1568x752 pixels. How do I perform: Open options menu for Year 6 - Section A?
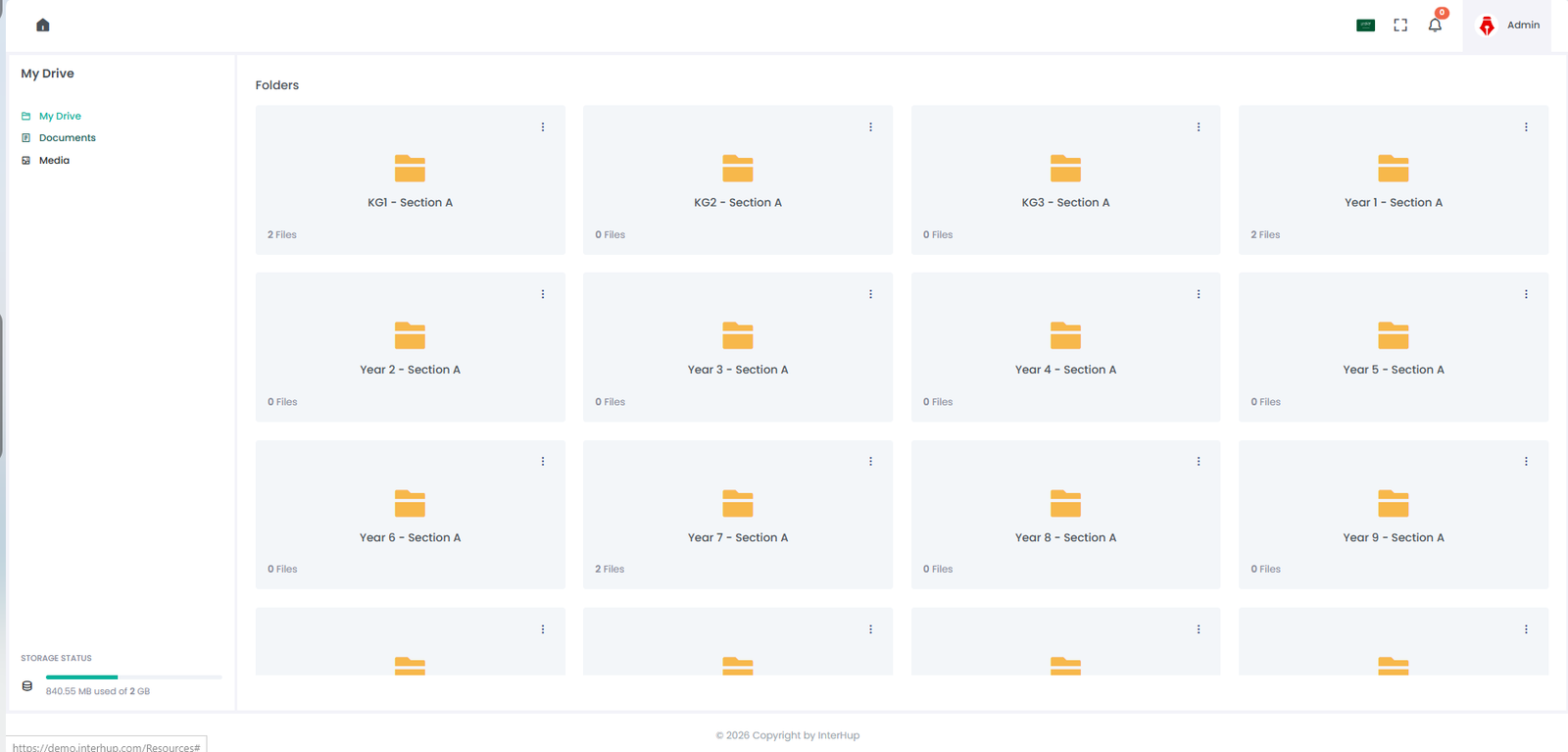pyautogui.click(x=543, y=462)
